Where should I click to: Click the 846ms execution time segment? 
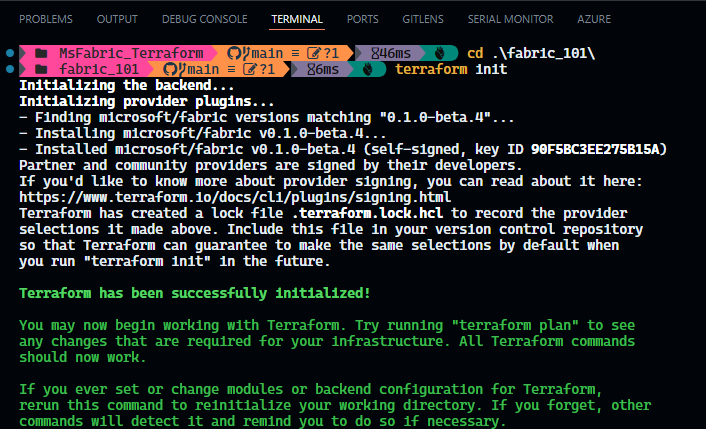tap(391, 53)
